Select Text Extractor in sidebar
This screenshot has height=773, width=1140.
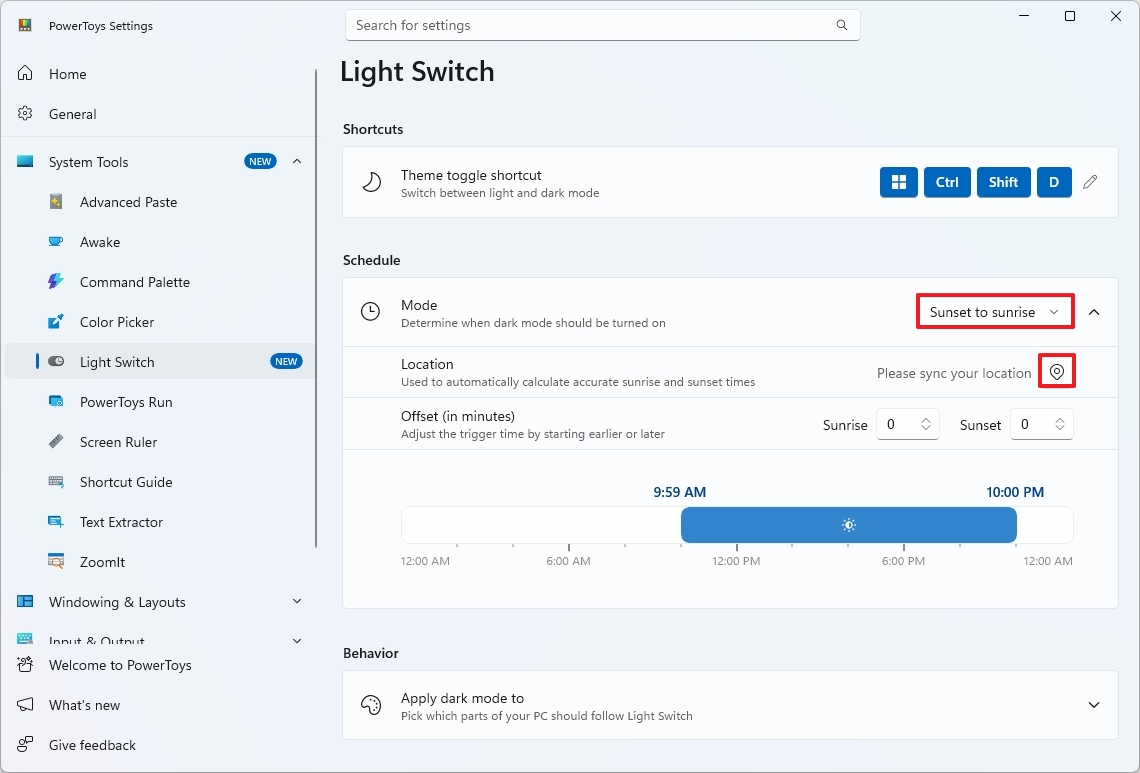pyautogui.click(x=121, y=522)
